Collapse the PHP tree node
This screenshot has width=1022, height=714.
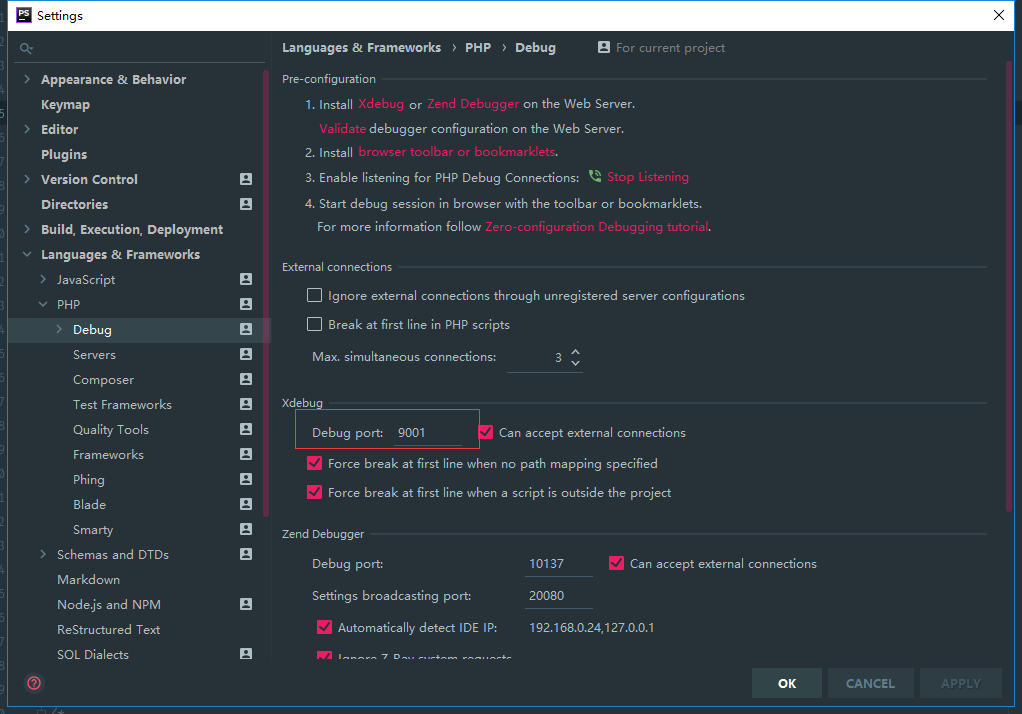click(43, 304)
